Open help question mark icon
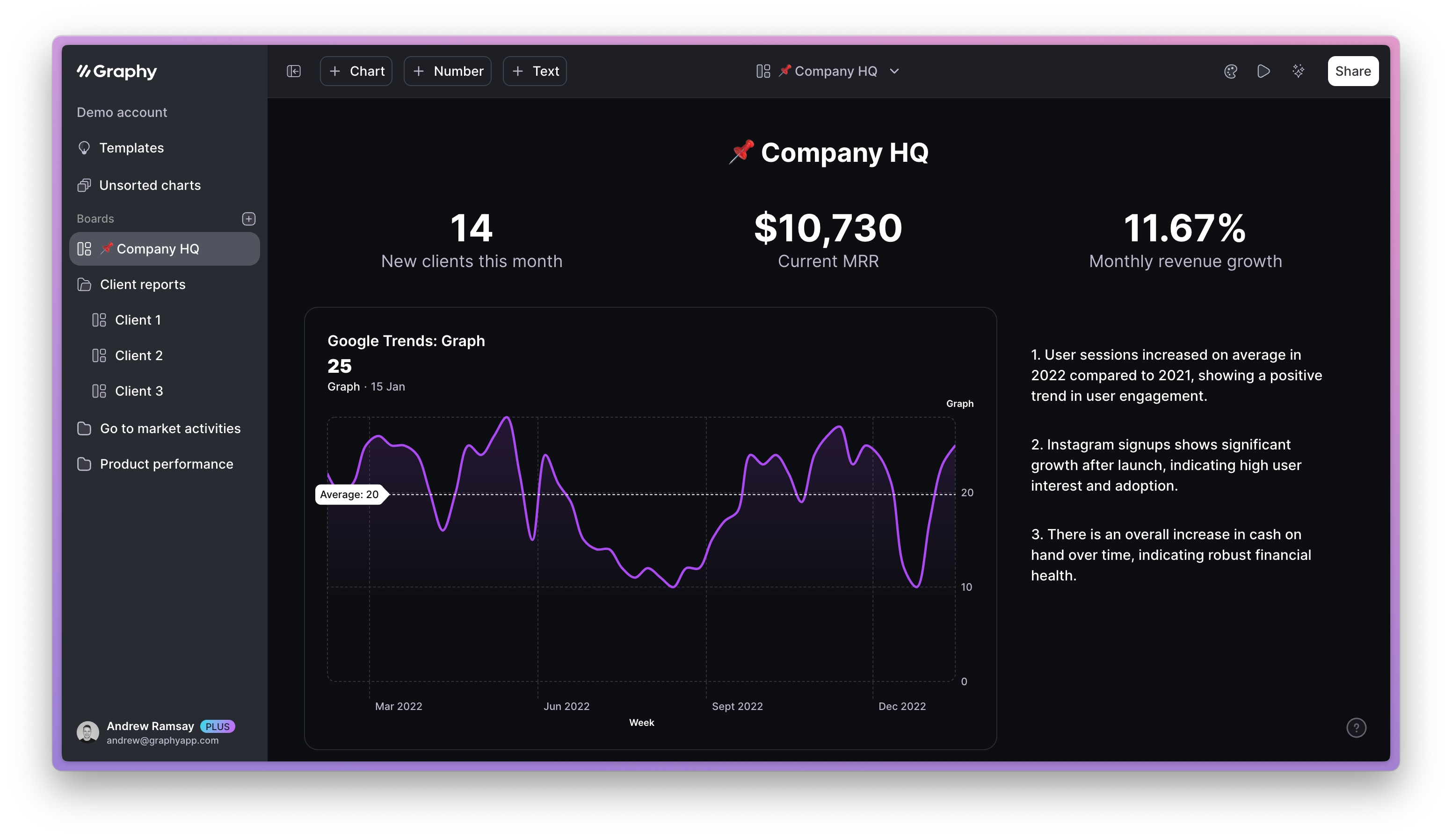The image size is (1452, 840). pyautogui.click(x=1356, y=728)
